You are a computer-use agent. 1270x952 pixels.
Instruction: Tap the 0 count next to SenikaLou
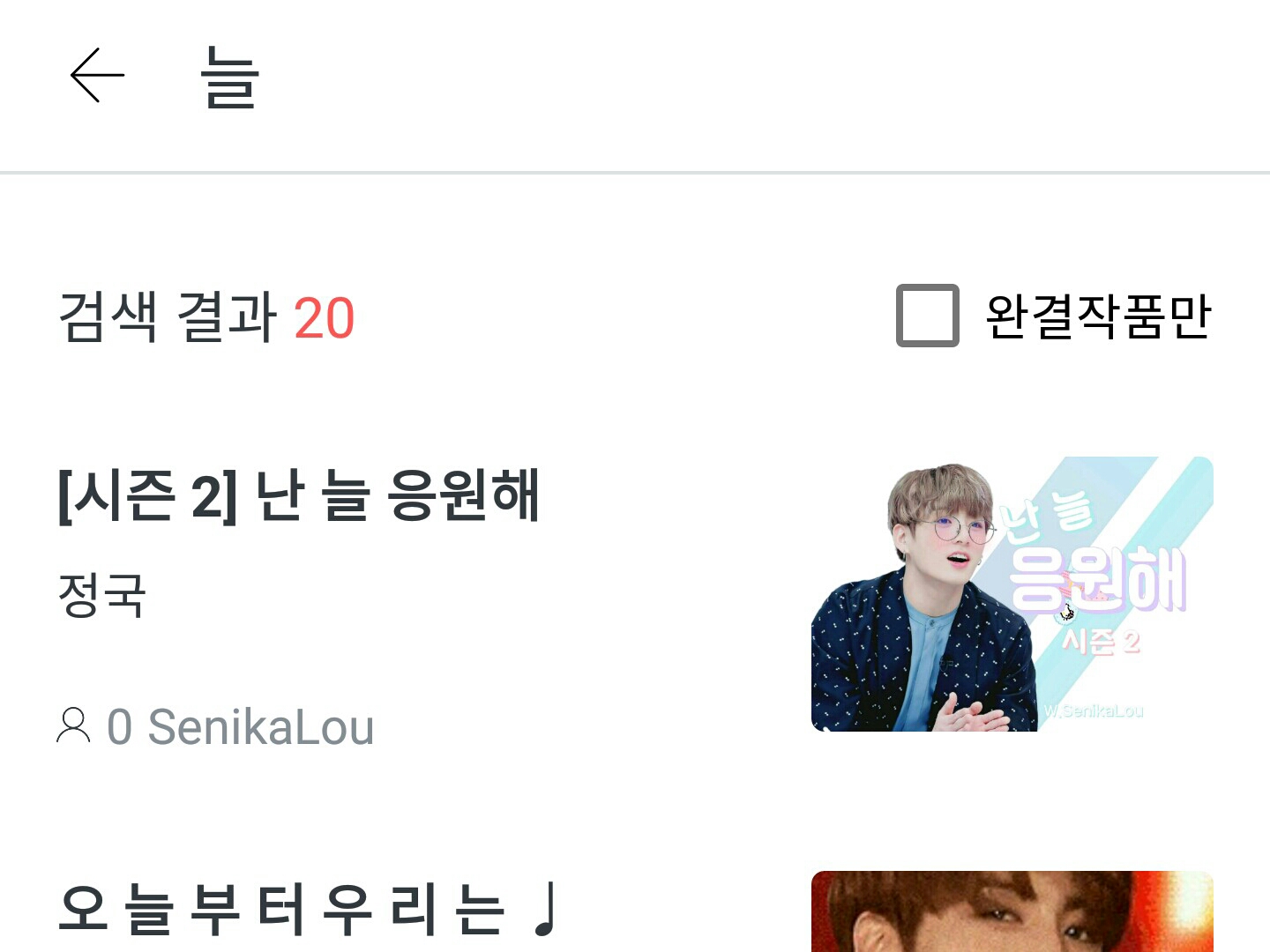pos(120,728)
